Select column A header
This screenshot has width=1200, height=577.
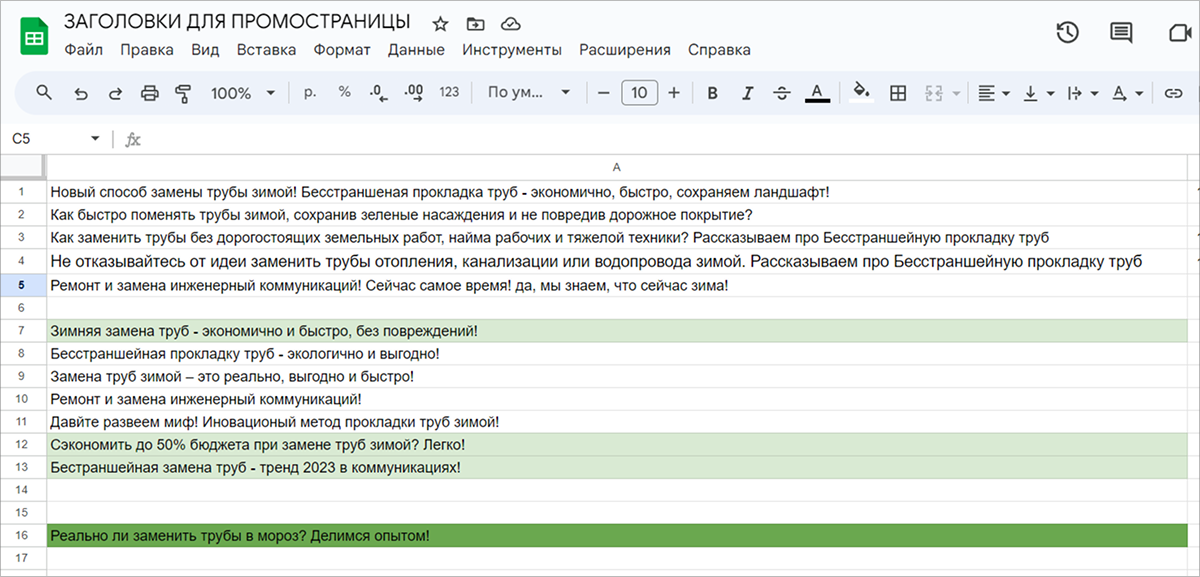click(616, 167)
